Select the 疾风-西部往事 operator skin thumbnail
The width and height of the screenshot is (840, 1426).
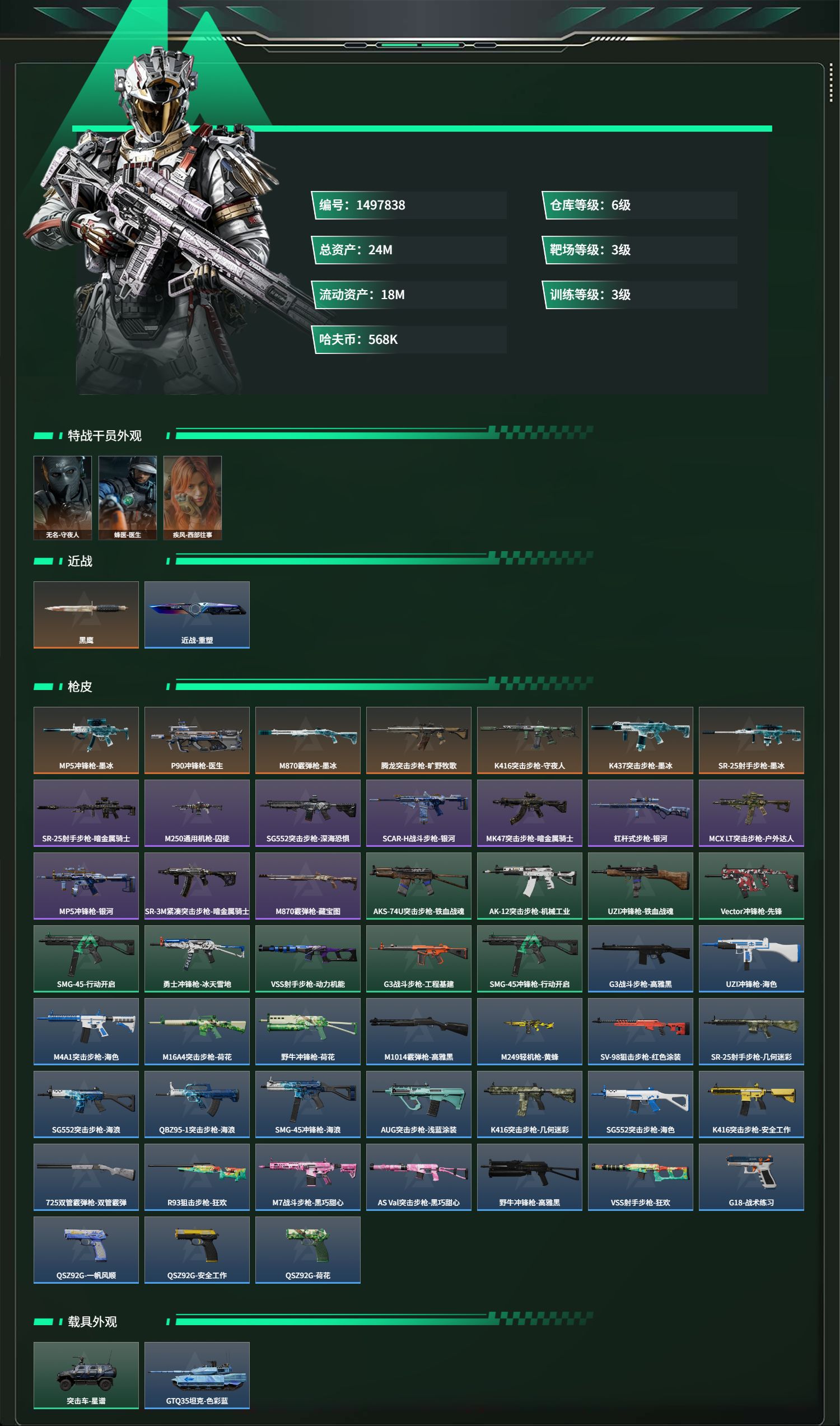click(x=193, y=497)
